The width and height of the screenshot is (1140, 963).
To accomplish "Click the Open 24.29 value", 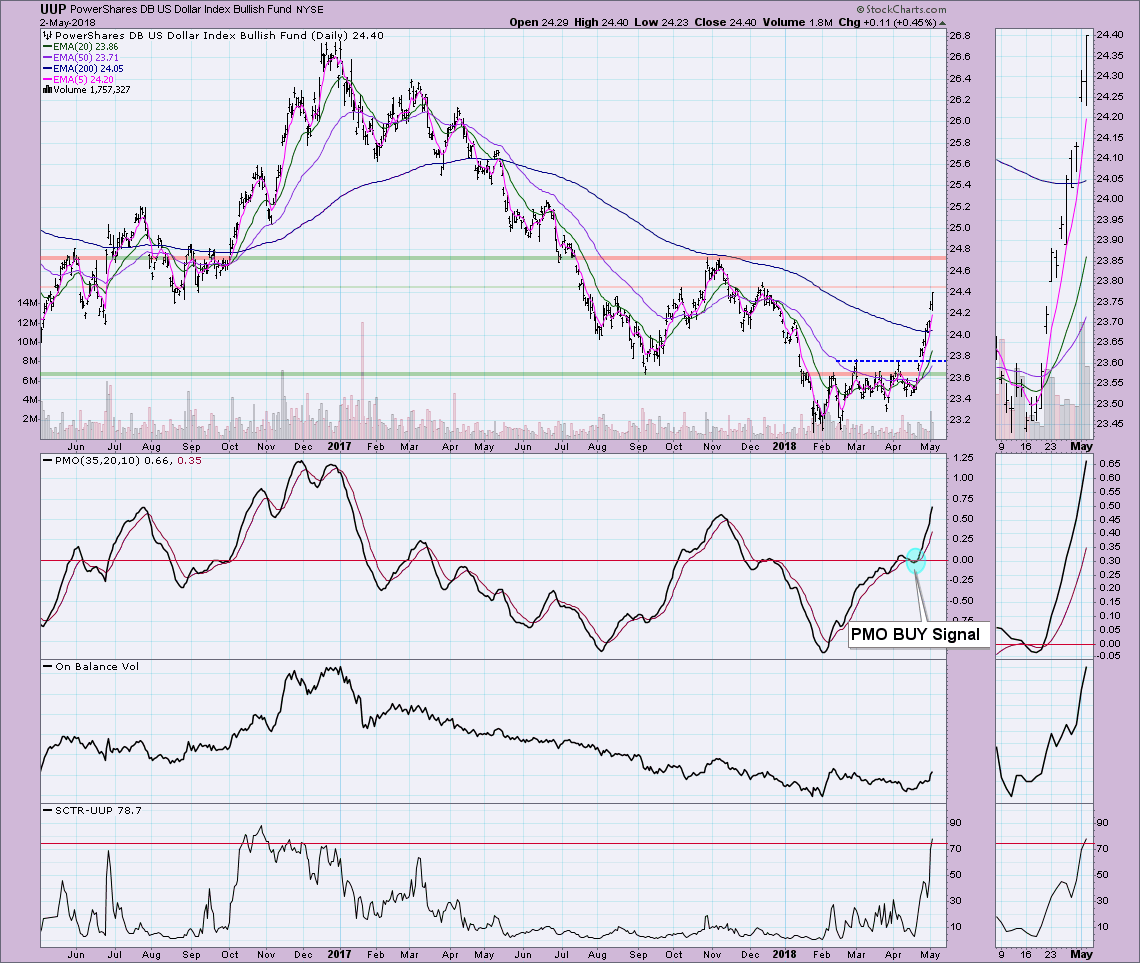I will pyautogui.click(x=539, y=23).
